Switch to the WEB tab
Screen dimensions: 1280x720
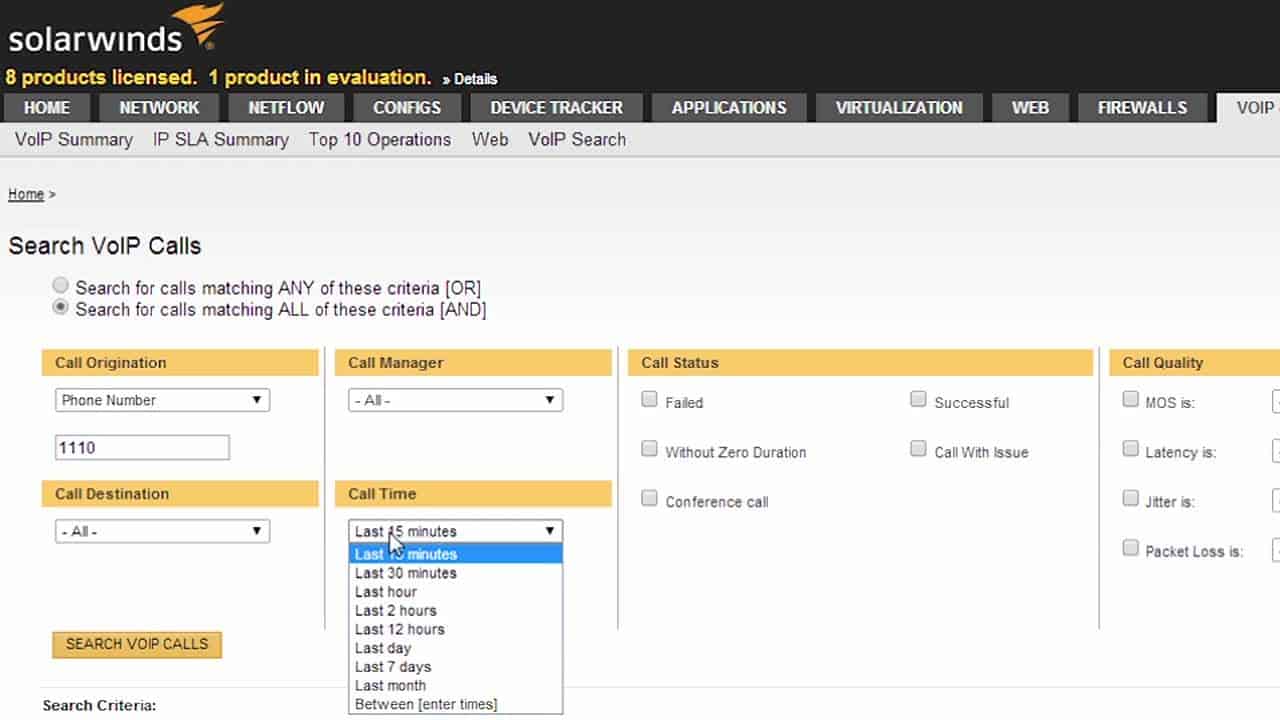(x=1030, y=108)
